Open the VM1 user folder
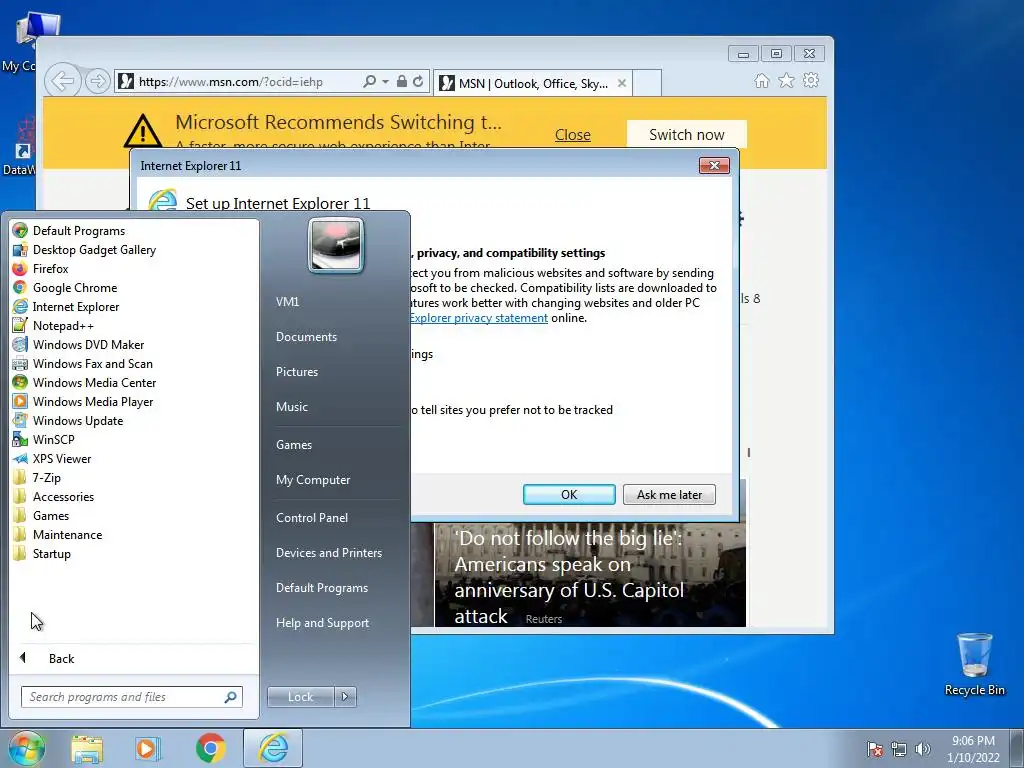 (287, 302)
